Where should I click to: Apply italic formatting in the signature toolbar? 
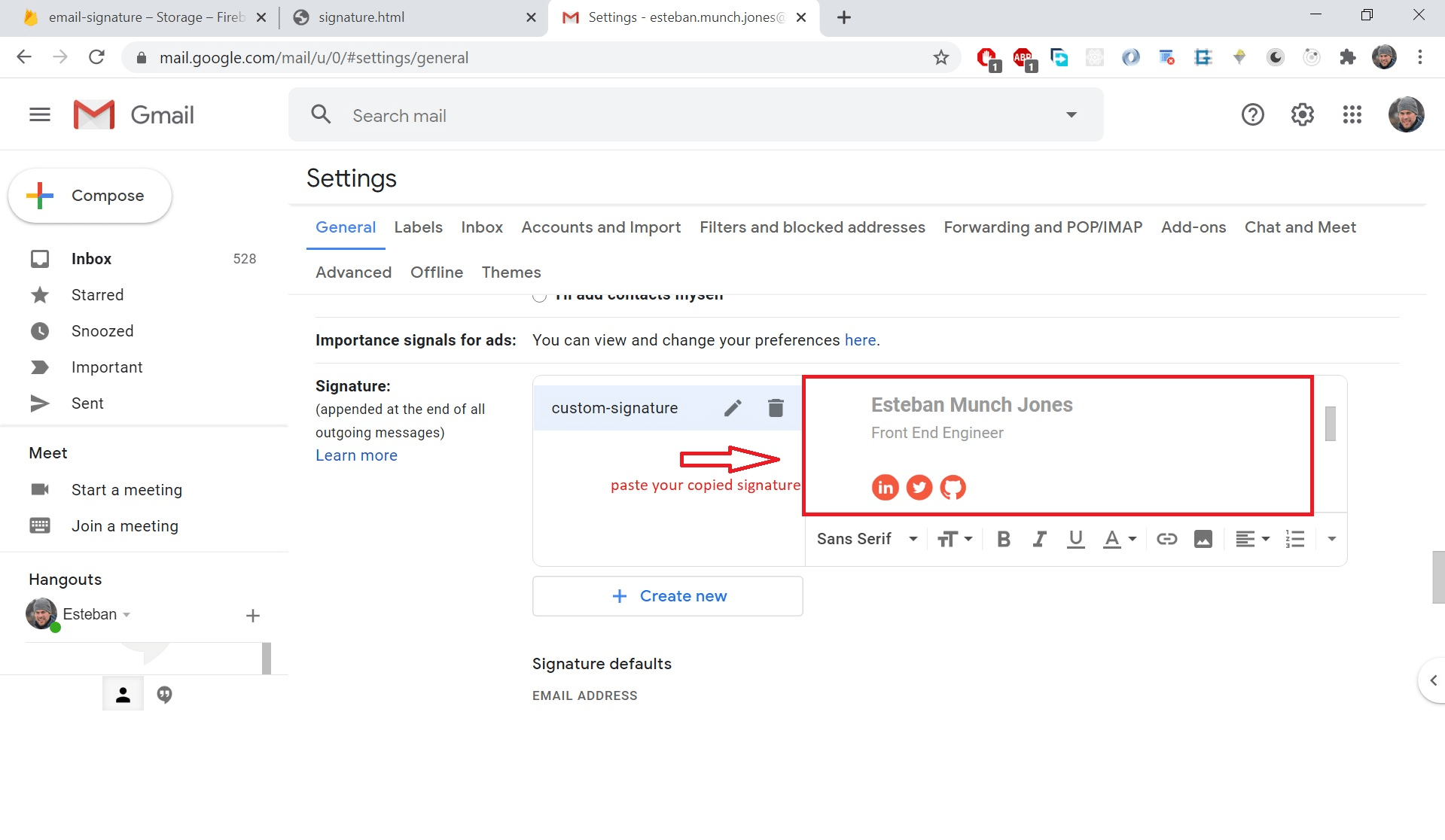1039,538
